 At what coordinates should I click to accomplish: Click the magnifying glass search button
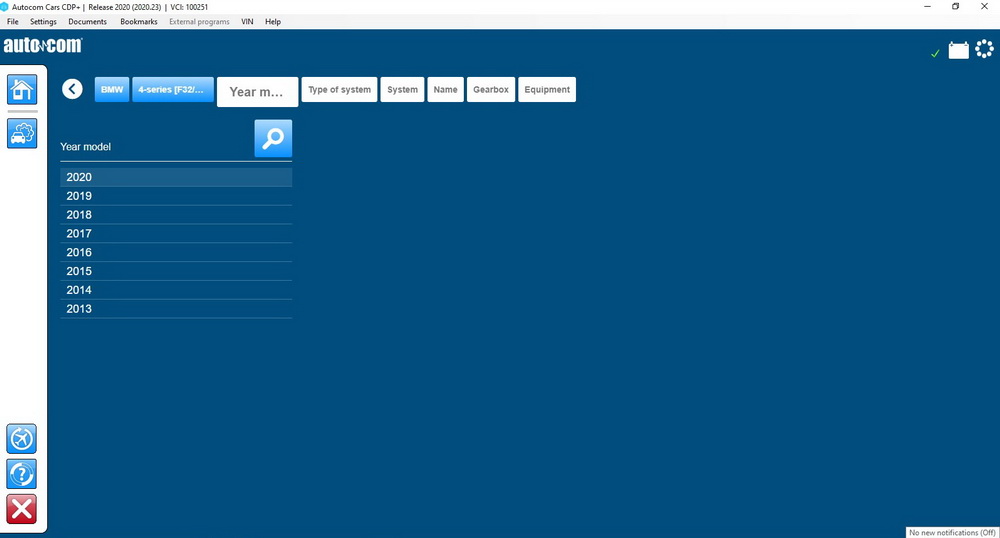point(273,139)
